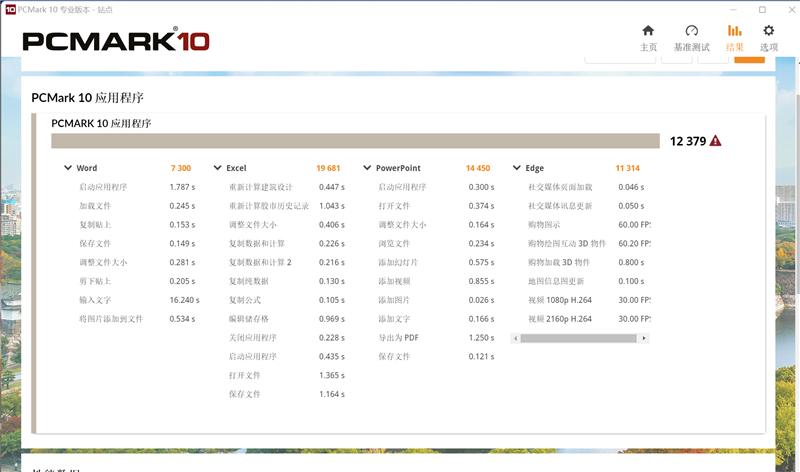Screen dimensions: 800x472
Task: Maximize the PCMark 10 window
Action: tap(762, 10)
